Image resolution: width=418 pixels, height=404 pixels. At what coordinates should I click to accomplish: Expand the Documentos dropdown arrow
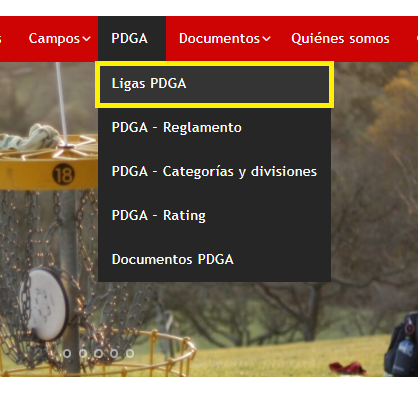pos(266,39)
